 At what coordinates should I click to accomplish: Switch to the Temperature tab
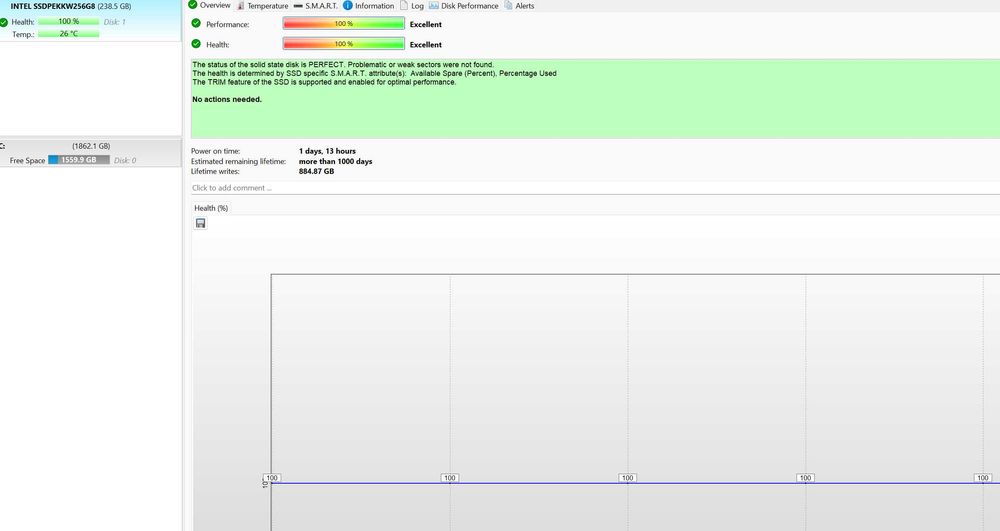[x=262, y=6]
